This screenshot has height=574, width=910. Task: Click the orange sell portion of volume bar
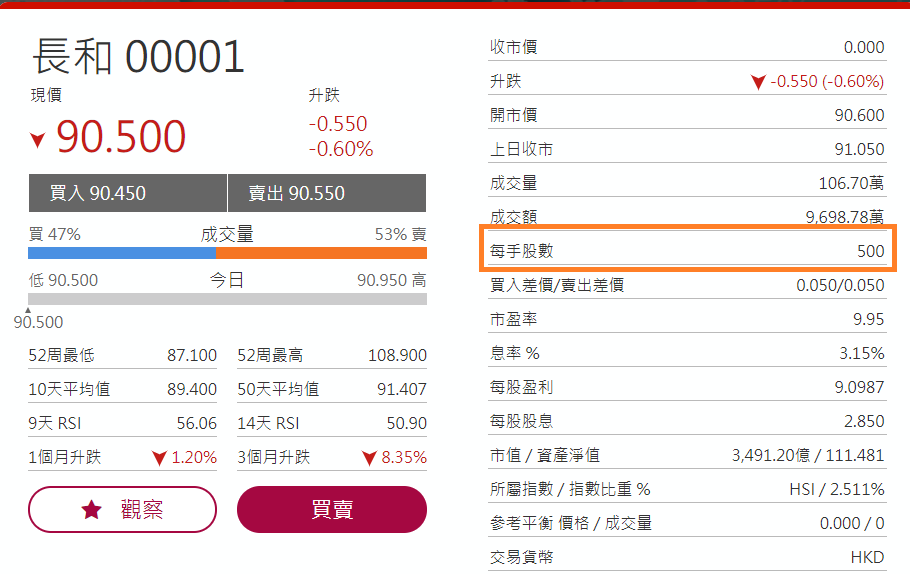322,253
